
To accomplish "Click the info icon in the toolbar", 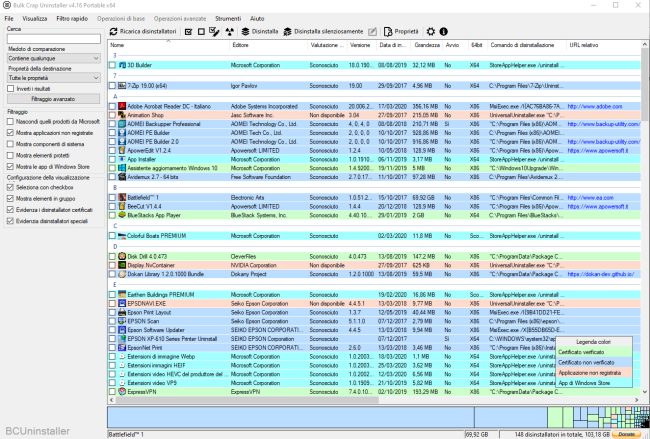I will [x=444, y=32].
